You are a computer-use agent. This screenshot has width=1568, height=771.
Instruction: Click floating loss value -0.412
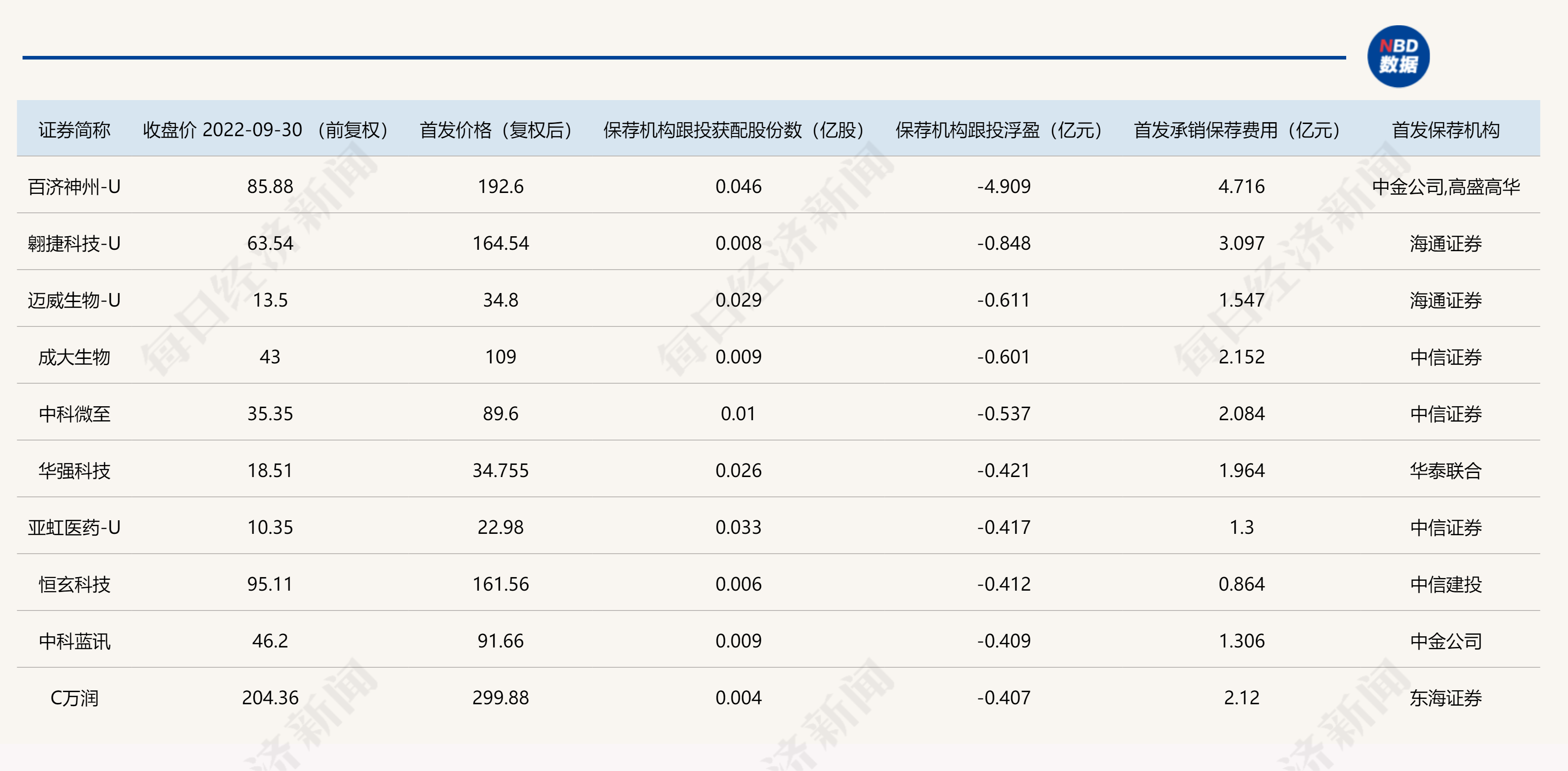[x=1004, y=584]
